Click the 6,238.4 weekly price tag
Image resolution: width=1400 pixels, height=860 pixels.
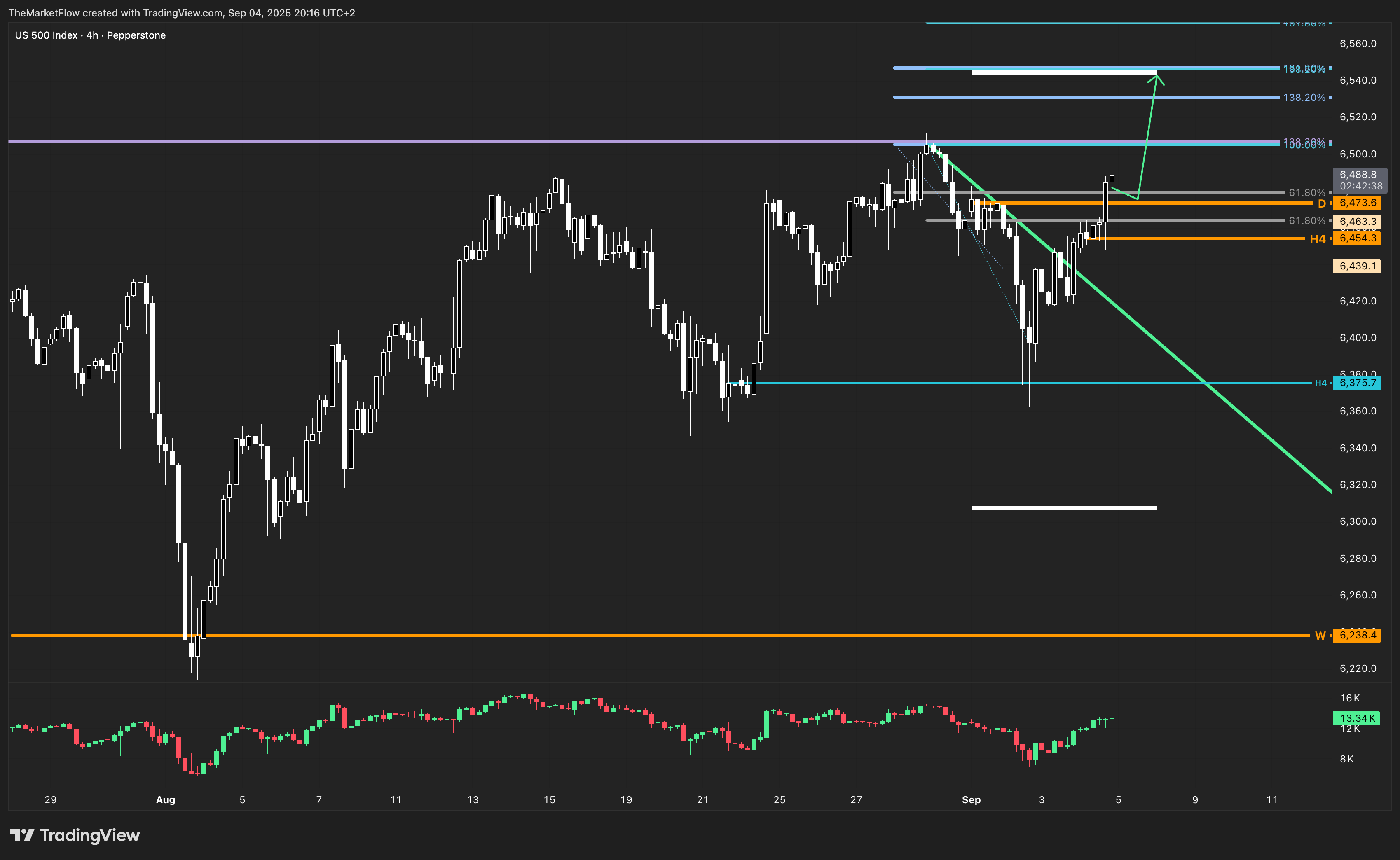pos(1357,636)
